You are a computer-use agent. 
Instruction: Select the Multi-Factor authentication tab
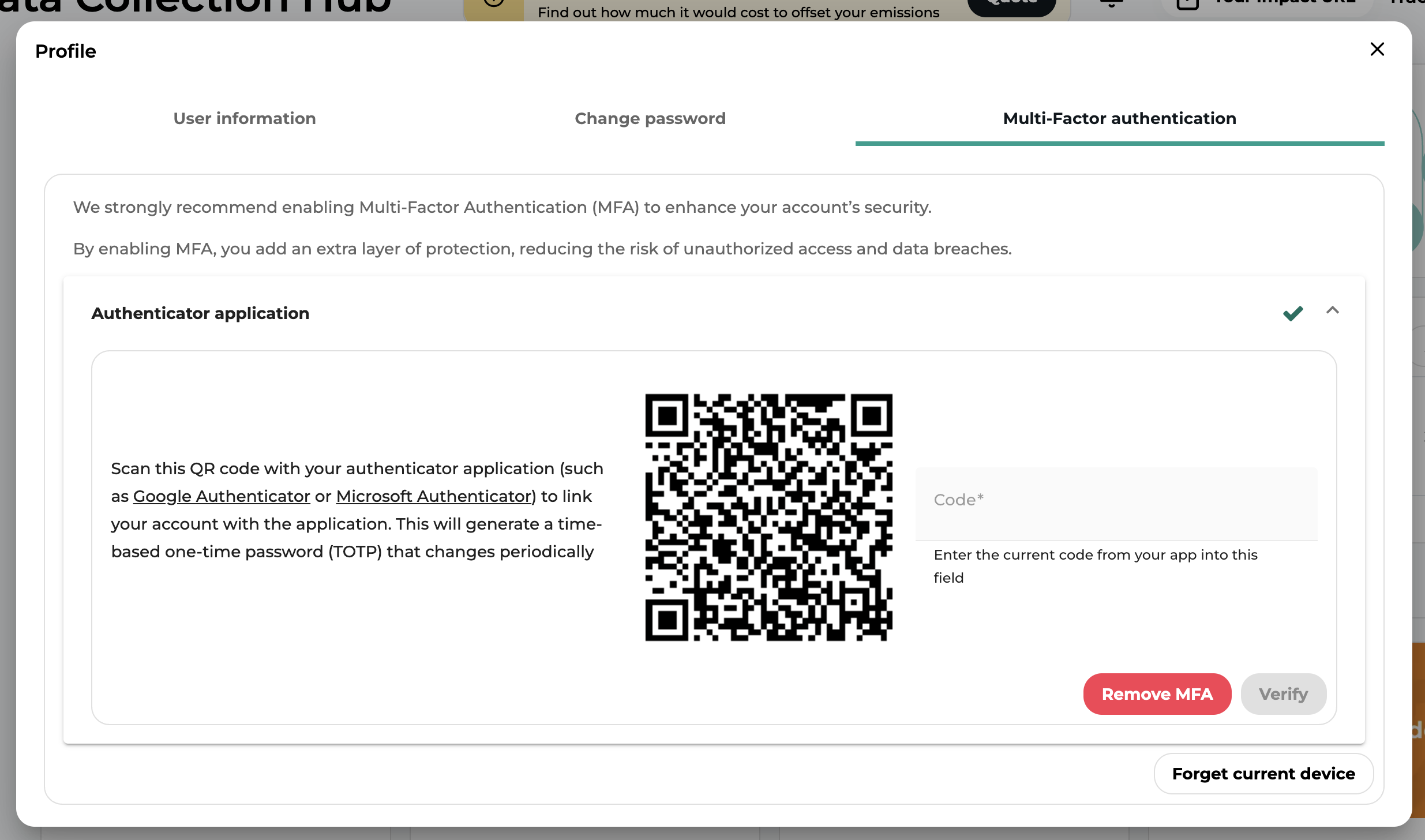[1119, 118]
